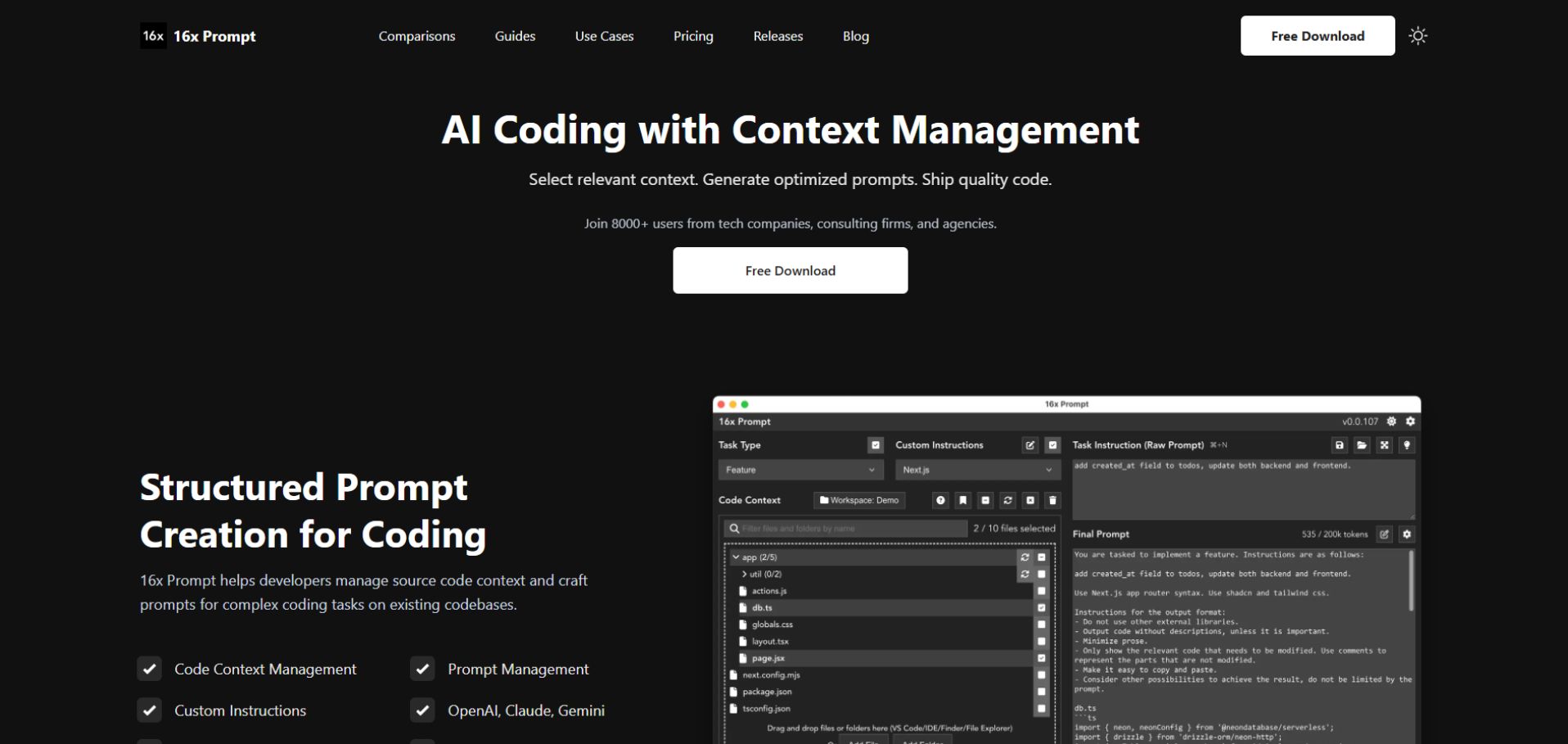Image resolution: width=1568 pixels, height=744 pixels.
Task: Toggle the app (2/5) folder checkbox
Action: [1042, 557]
